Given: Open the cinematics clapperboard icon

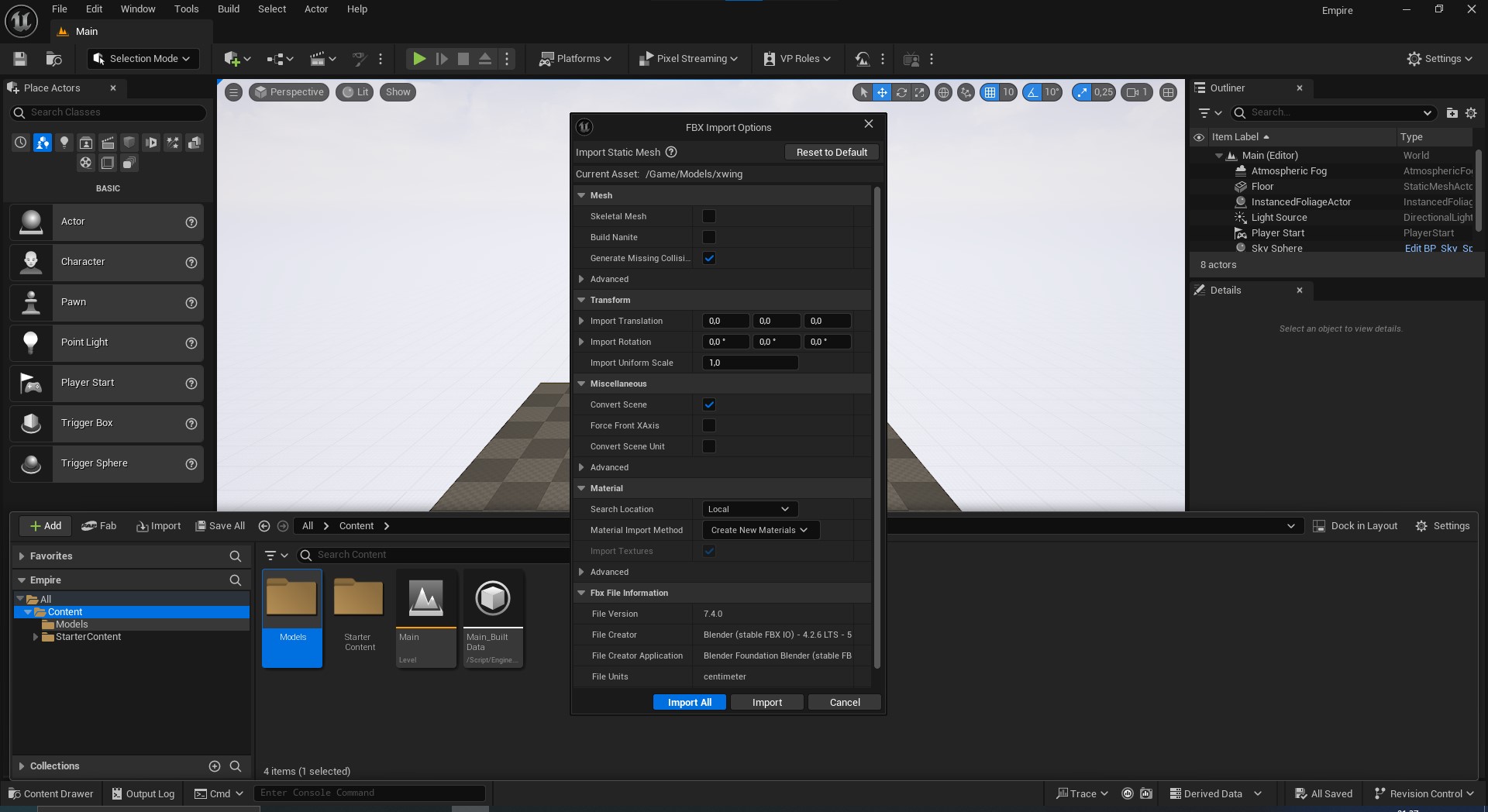Looking at the screenshot, I should [322, 59].
